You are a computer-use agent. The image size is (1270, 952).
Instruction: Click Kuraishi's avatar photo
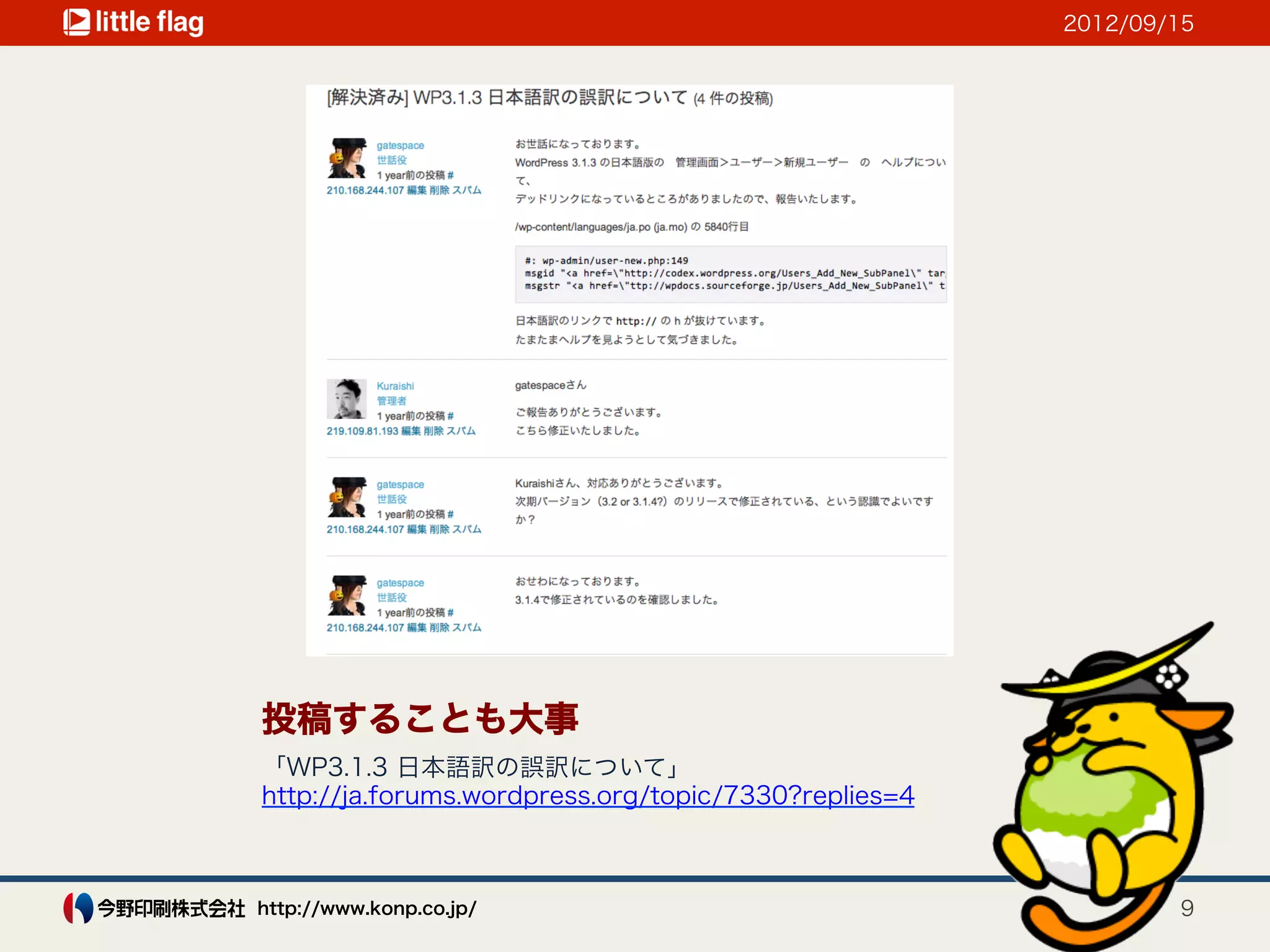tap(347, 399)
